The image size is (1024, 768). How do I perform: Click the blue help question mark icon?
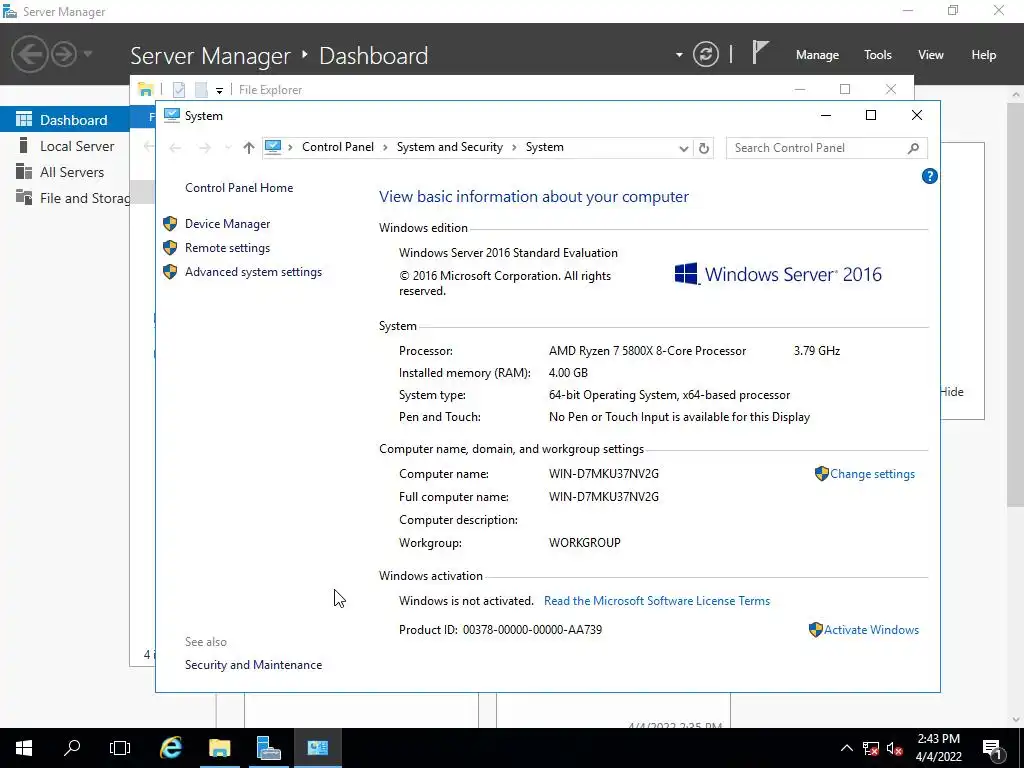click(929, 176)
